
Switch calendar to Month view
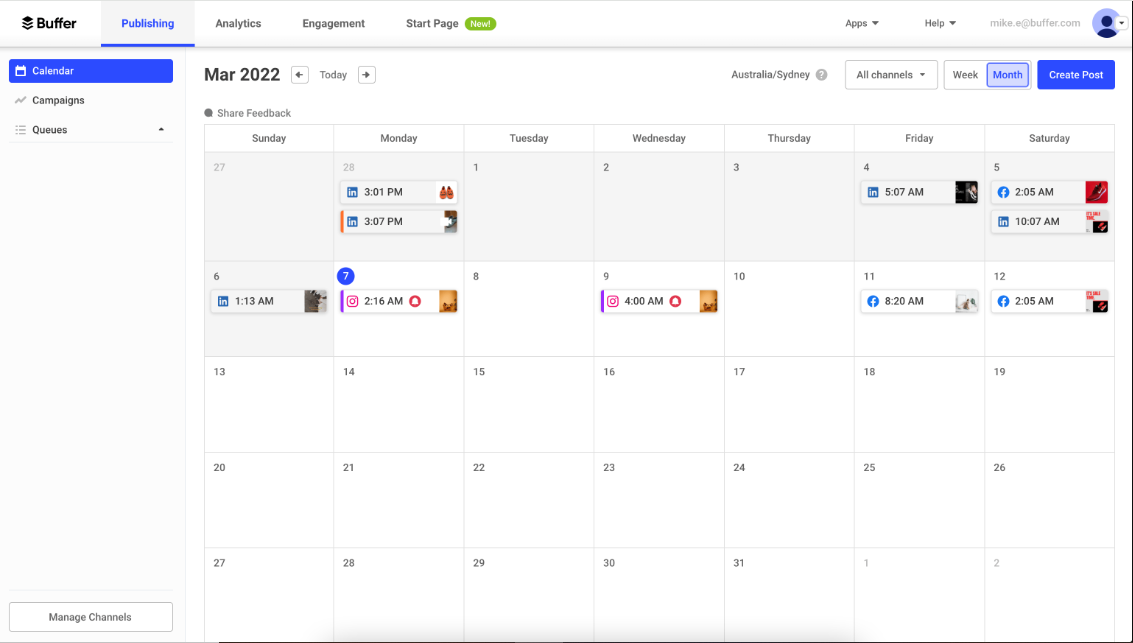coord(1007,74)
